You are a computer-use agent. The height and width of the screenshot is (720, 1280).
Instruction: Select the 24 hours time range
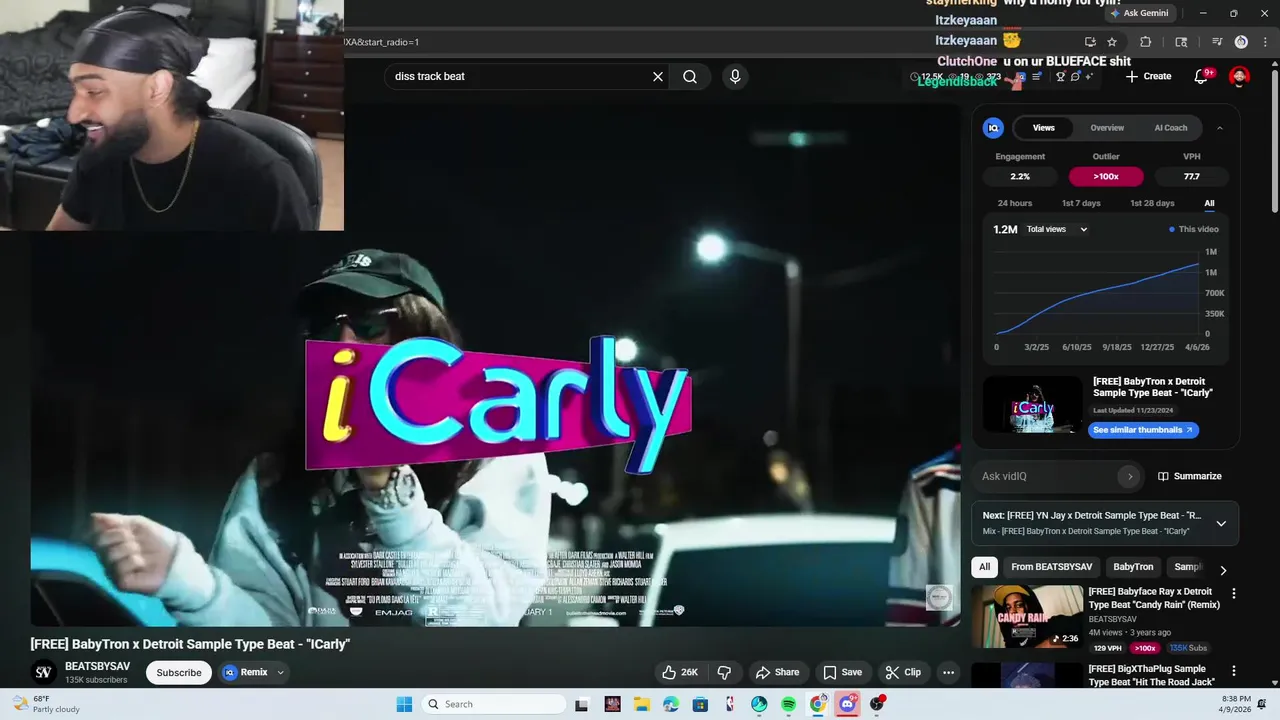(1014, 203)
